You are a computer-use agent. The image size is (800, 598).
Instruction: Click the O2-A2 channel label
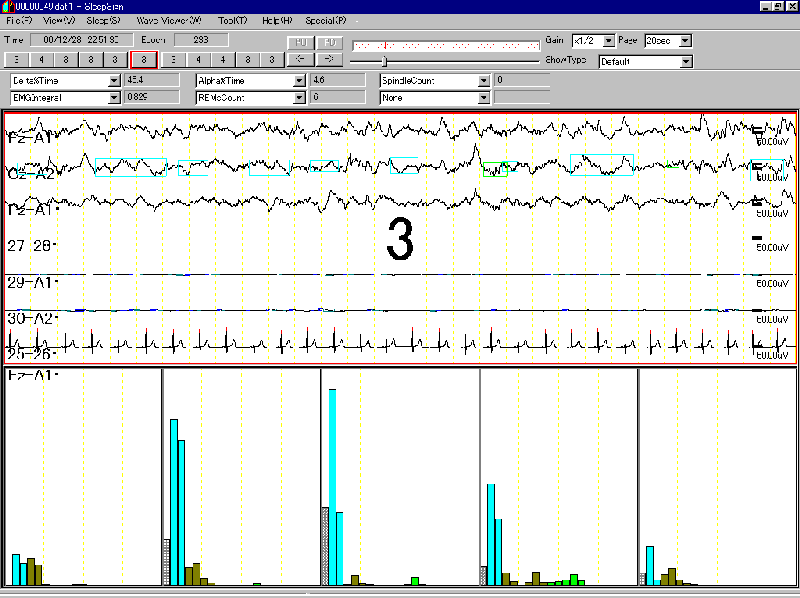31,173
